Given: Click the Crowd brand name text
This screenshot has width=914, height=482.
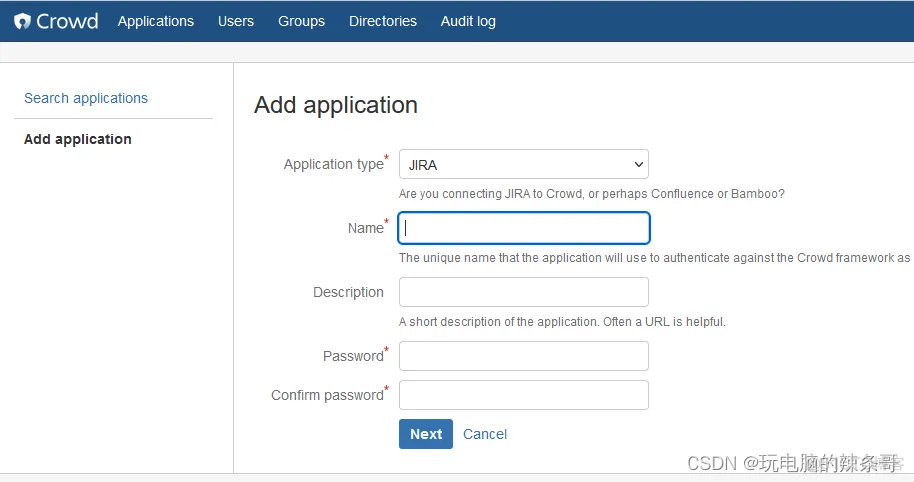Looking at the screenshot, I should (x=67, y=22).
